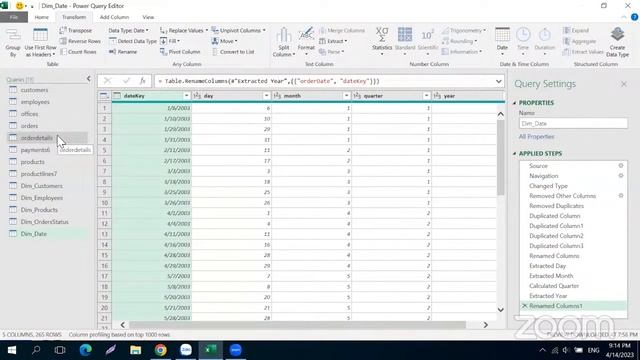Viewport: 640px width, 360px height.
Task: Click the Statistics icon
Action: click(x=382, y=41)
